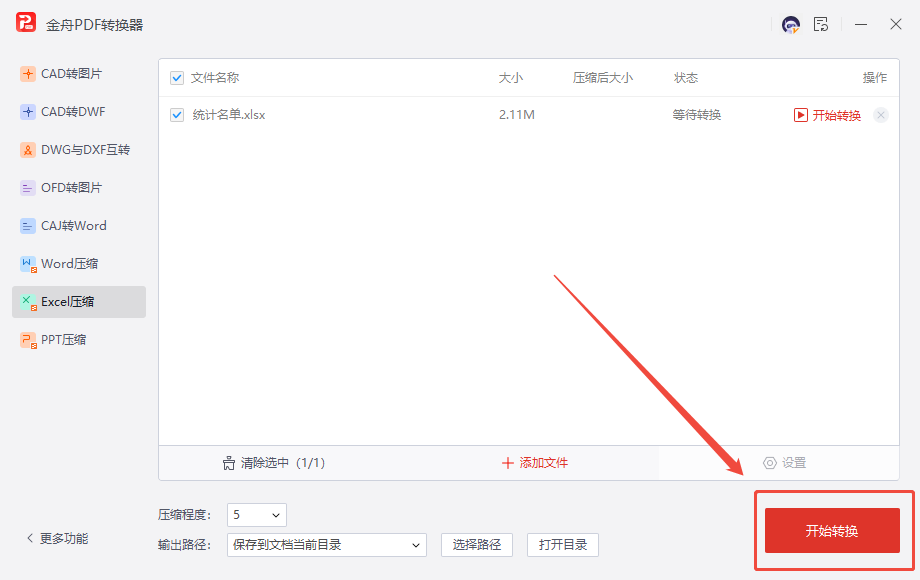Click the 打开目录 button
This screenshot has width=920, height=580.
563,545
